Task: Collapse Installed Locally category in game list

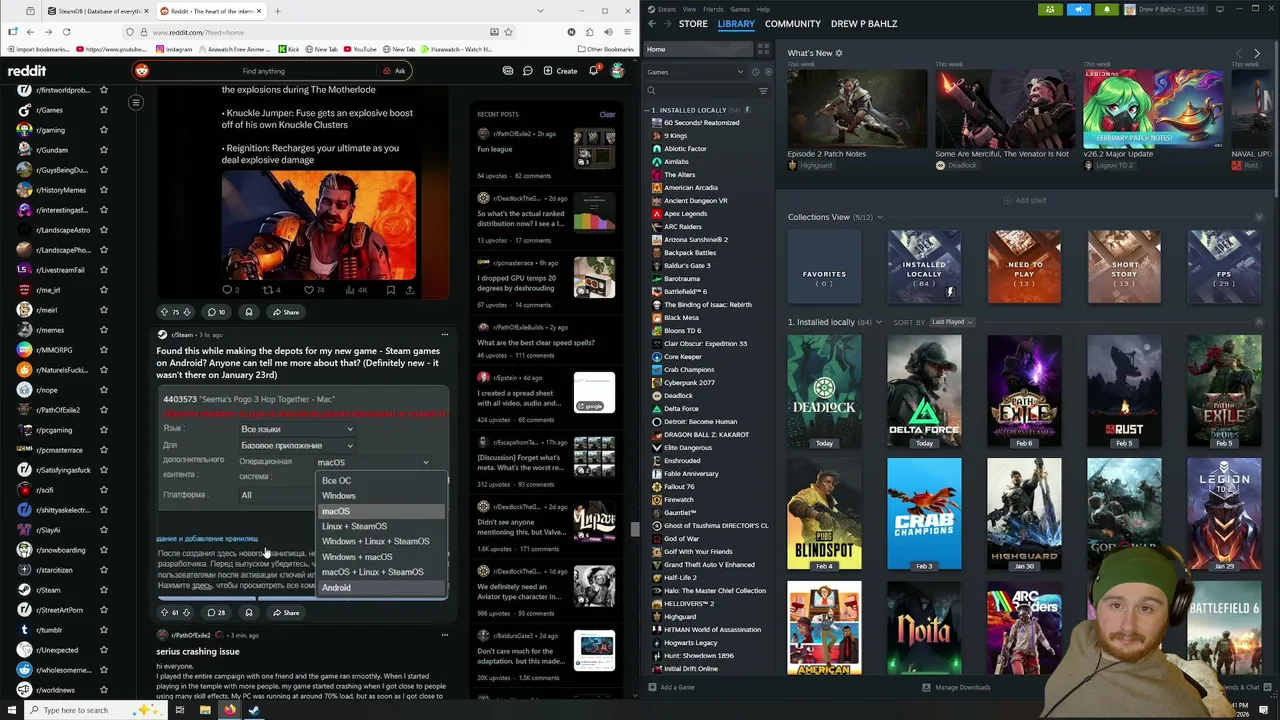Action: 649,110
